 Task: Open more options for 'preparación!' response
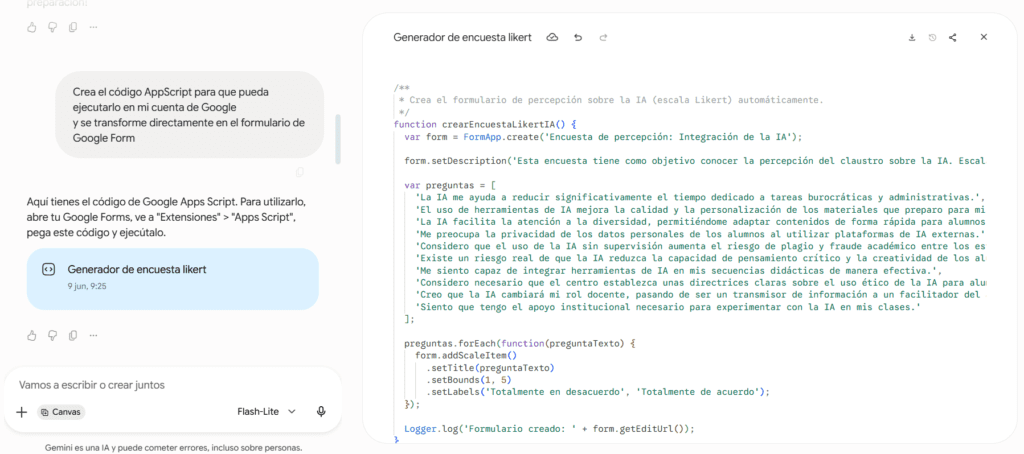(93, 27)
